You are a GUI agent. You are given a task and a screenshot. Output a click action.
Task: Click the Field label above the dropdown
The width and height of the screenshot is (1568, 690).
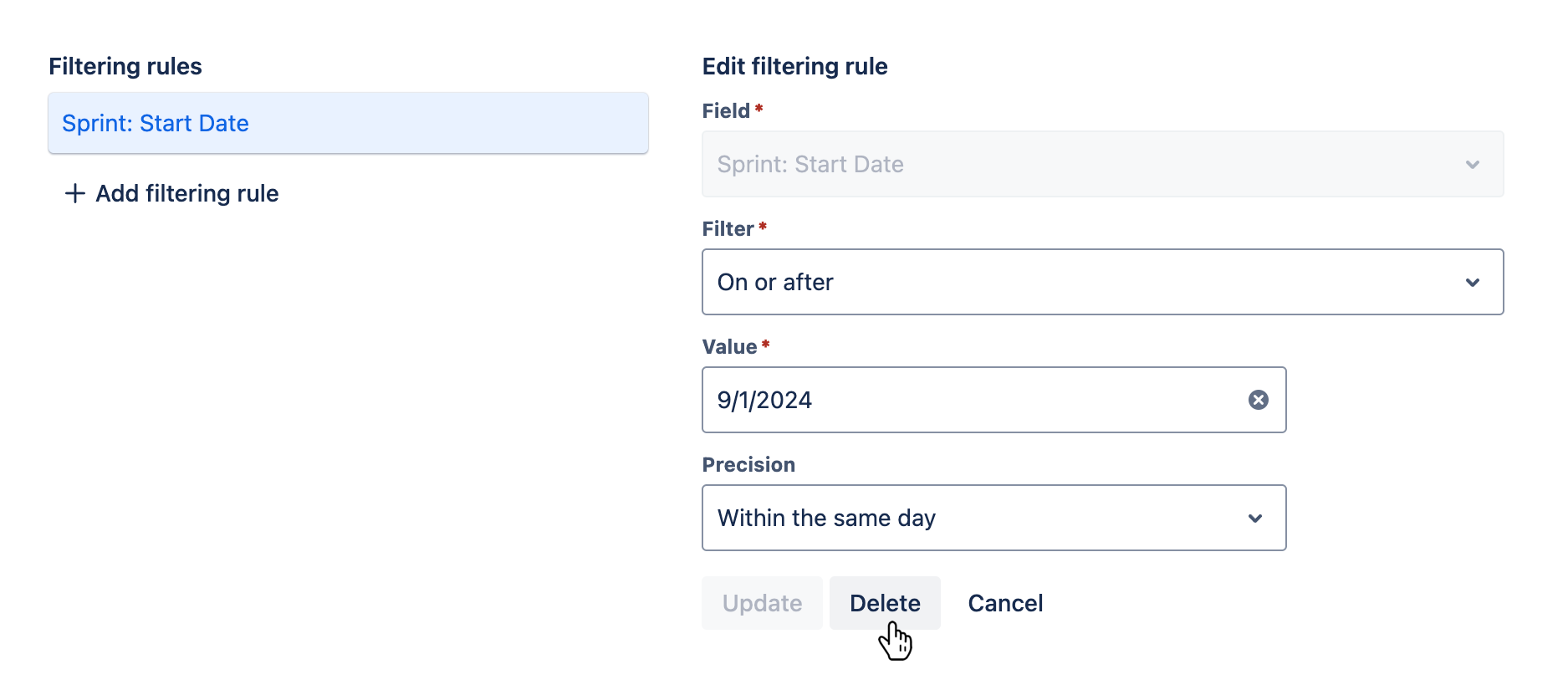point(726,110)
